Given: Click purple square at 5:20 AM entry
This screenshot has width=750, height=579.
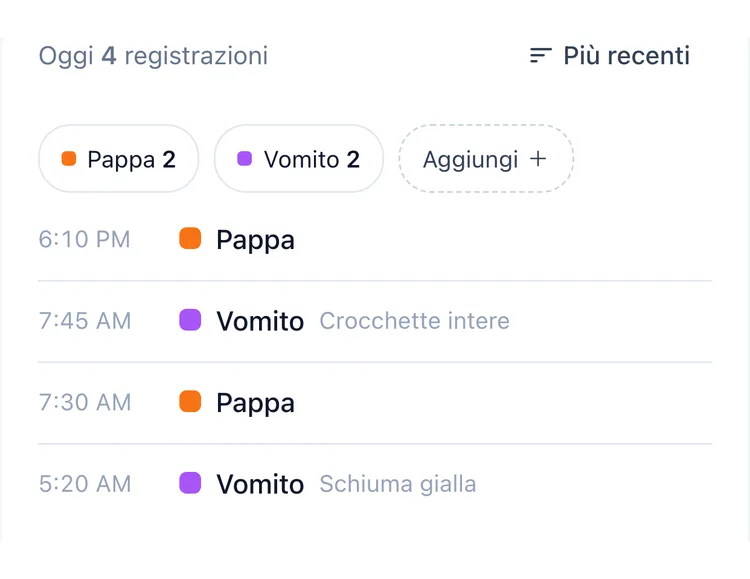Looking at the screenshot, I should pyautogui.click(x=190, y=482).
